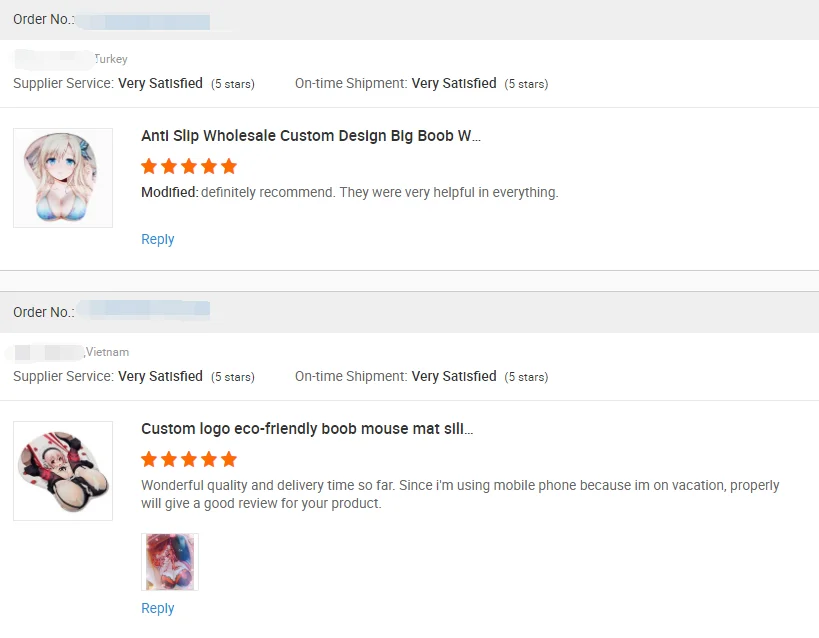Open the Anti Slip mouse pad product thumbnail
Viewport: 819px width, 638px height.
[x=63, y=178]
